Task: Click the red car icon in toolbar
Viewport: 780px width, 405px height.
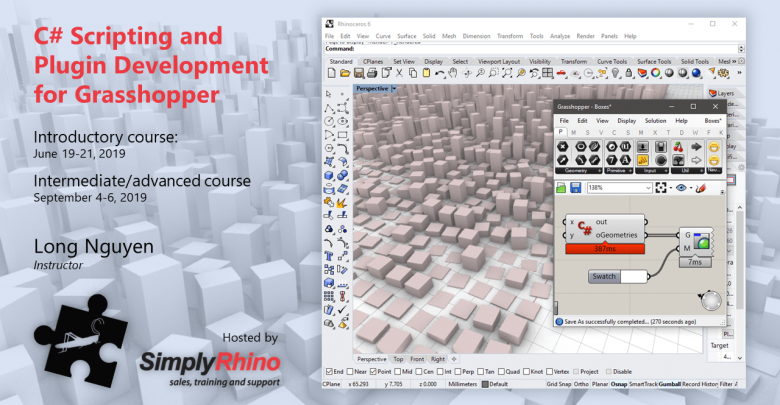Action: click(x=561, y=73)
